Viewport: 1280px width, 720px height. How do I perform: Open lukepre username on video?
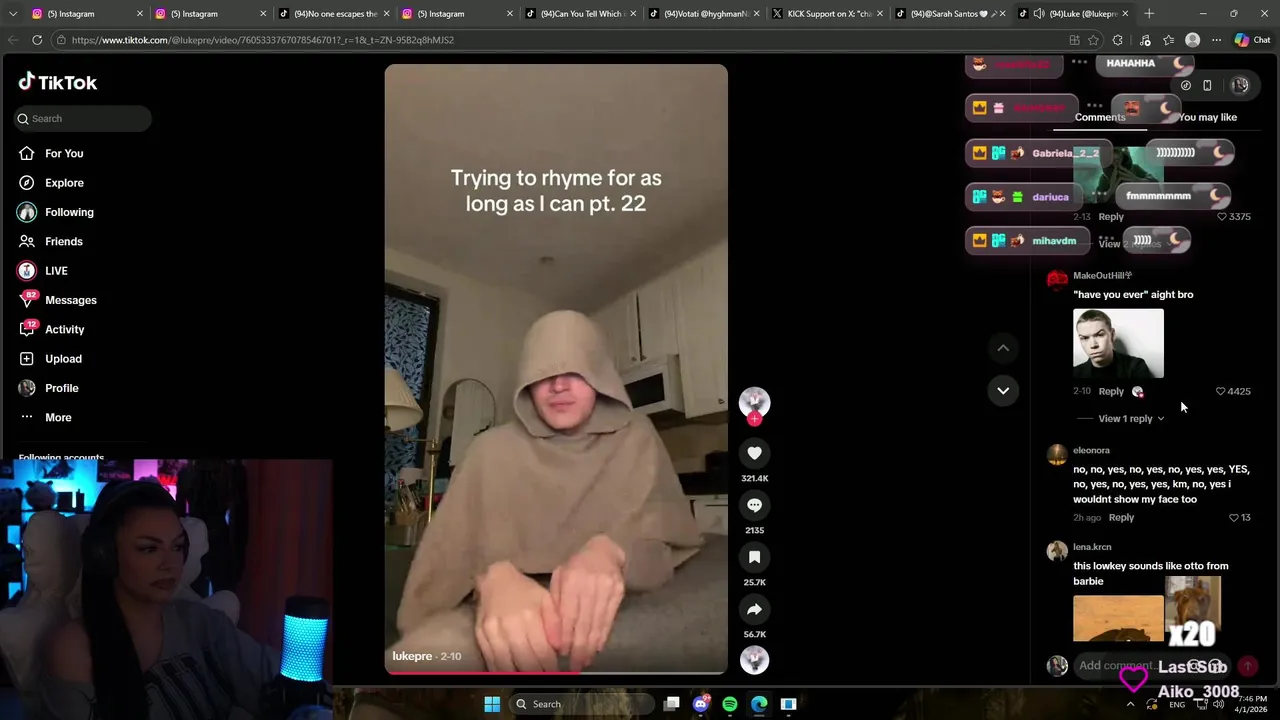[x=412, y=656]
